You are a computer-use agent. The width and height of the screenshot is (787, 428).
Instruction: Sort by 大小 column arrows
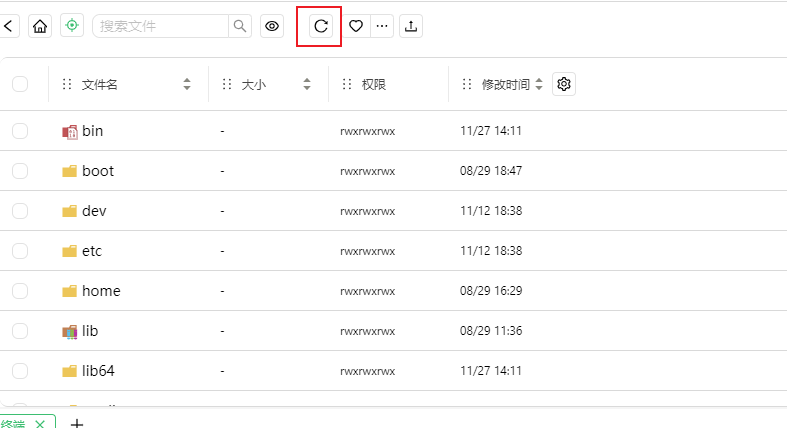click(x=307, y=85)
